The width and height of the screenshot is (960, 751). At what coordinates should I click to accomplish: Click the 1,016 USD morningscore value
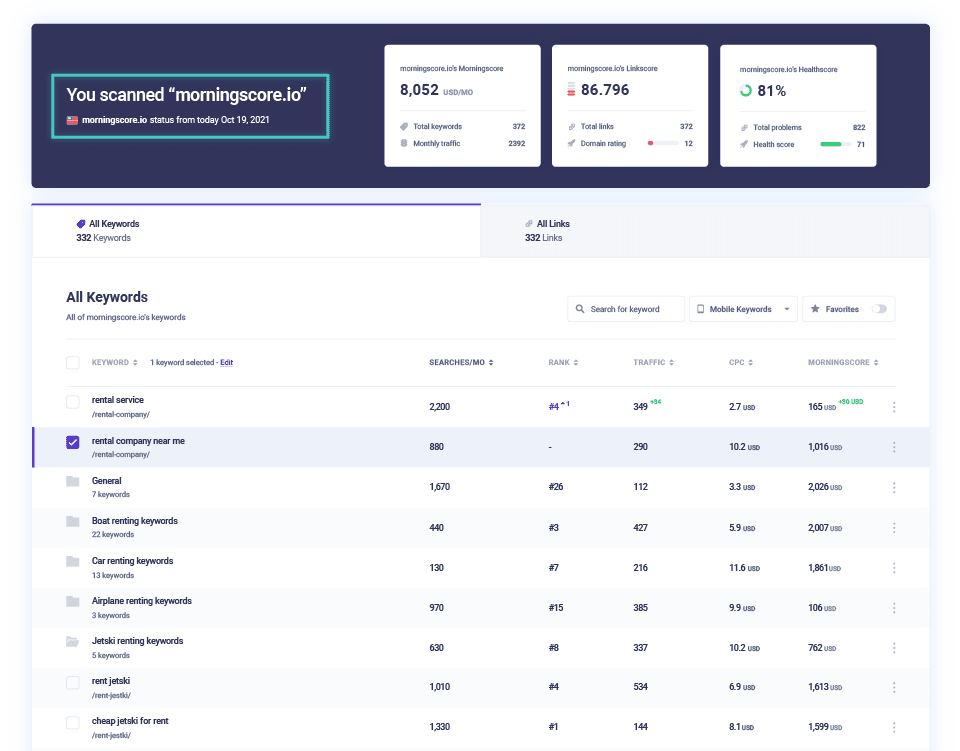point(825,447)
